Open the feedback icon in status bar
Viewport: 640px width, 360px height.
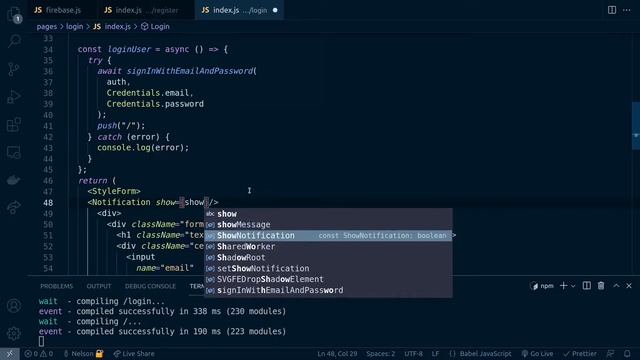[610, 353]
